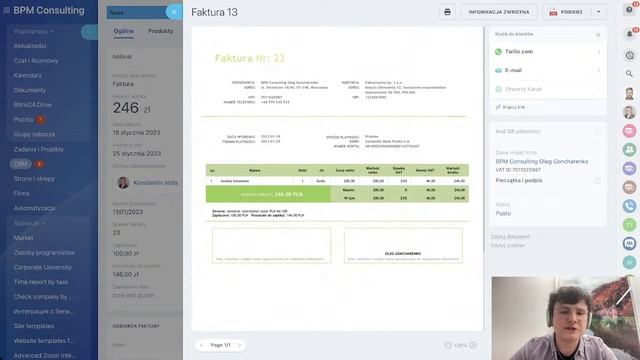The width and height of the screenshot is (640, 360).
Task: Open Strony i sklepy in the left menu
Action: click(x=34, y=179)
